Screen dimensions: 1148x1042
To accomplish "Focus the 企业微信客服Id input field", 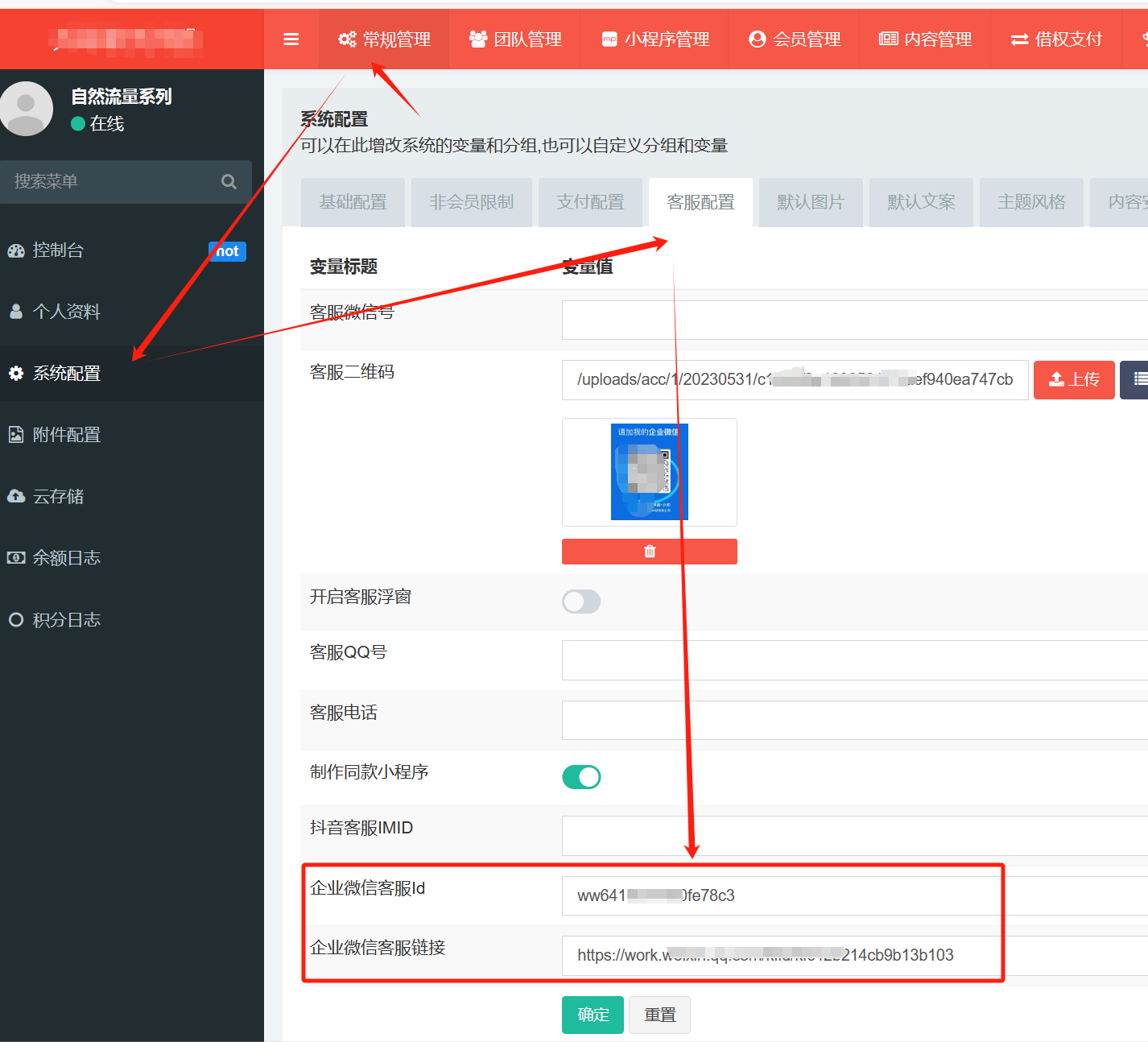I will pyautogui.click(x=854, y=895).
